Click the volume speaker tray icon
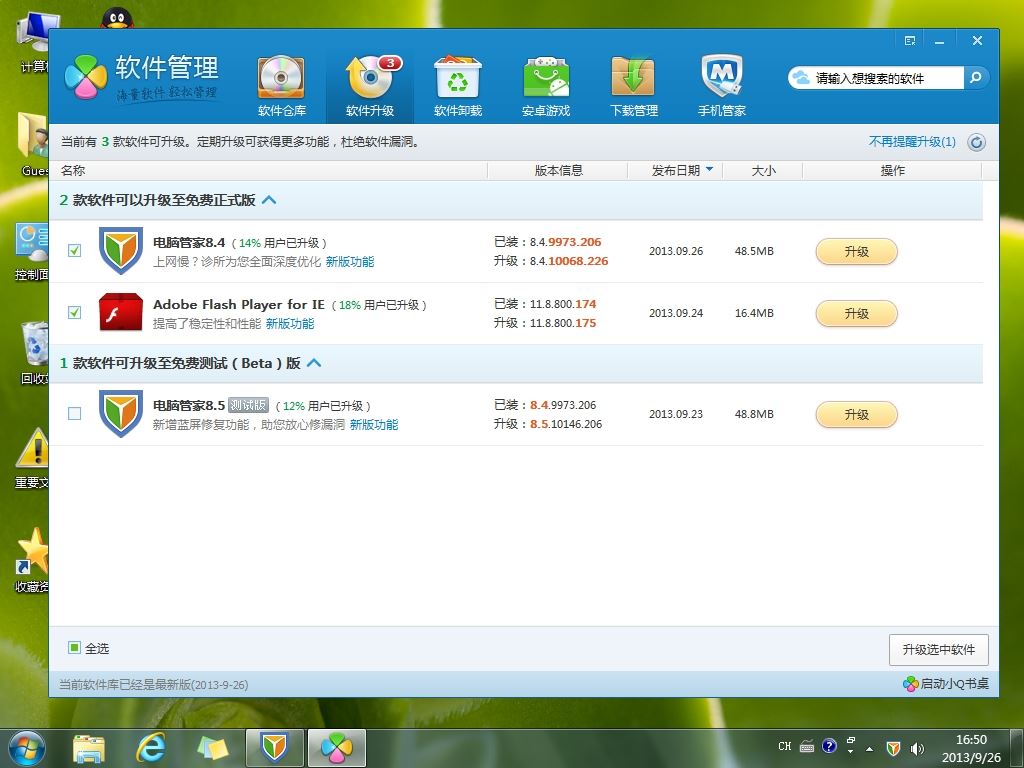This screenshot has width=1024, height=768. [917, 748]
